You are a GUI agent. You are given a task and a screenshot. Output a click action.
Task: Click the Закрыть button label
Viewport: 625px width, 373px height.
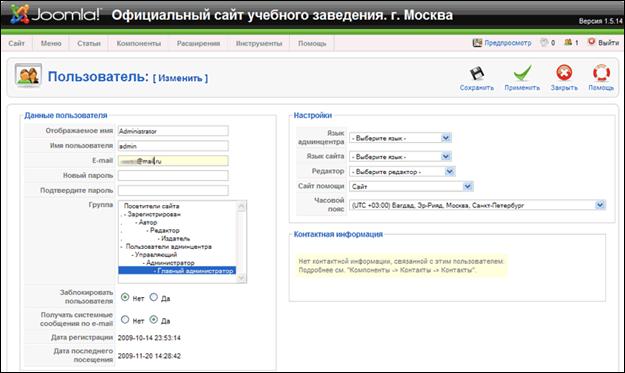[x=564, y=88]
